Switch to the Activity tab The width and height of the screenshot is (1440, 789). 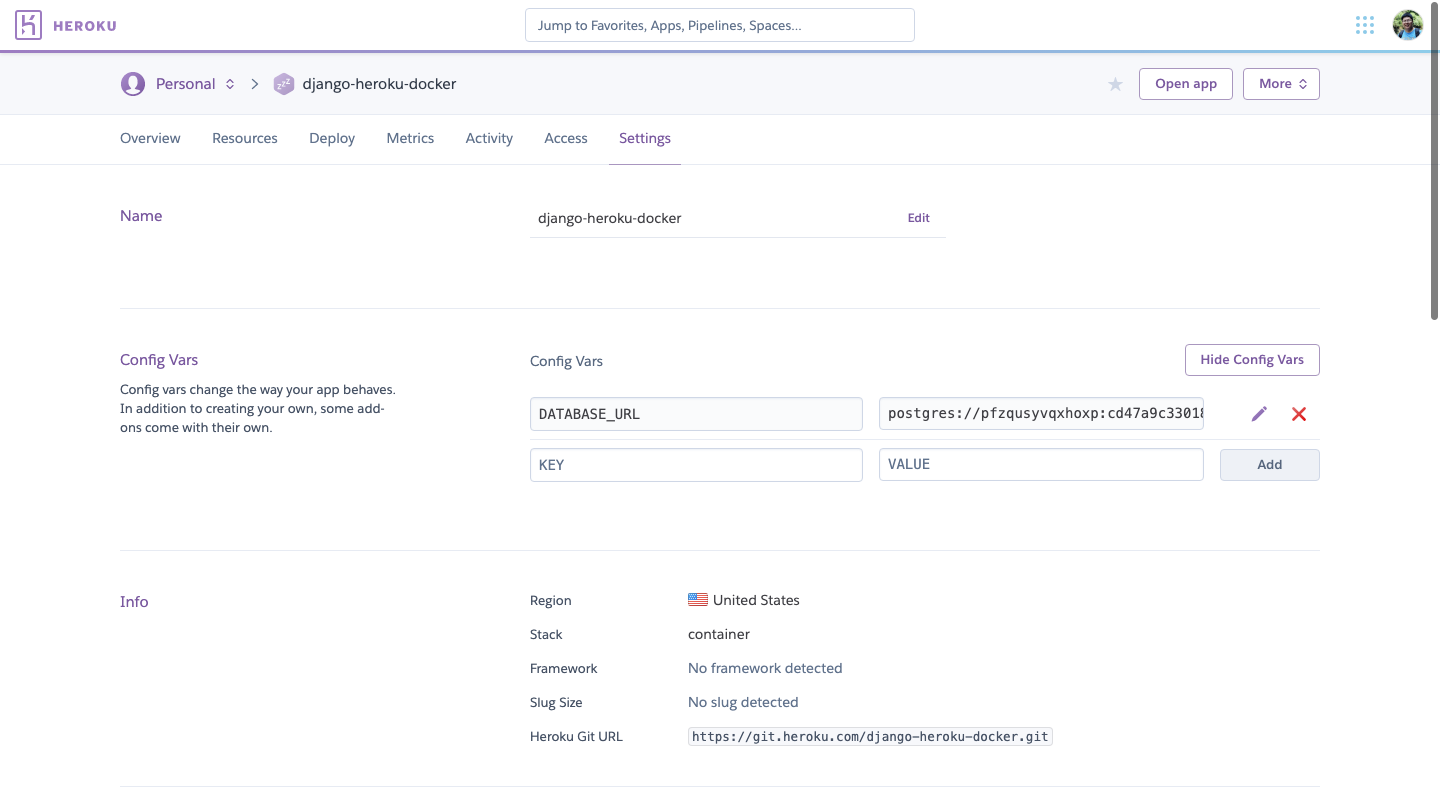pyautogui.click(x=489, y=139)
